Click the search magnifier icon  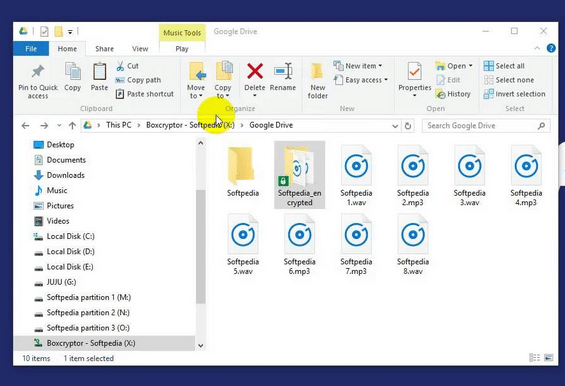pos(541,126)
